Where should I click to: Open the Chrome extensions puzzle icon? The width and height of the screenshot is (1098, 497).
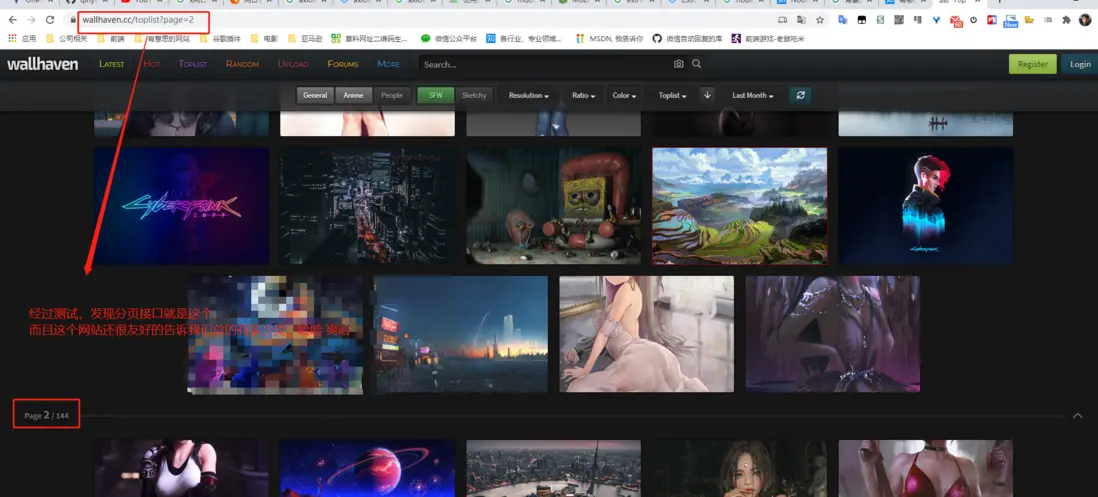pyautogui.click(x=1067, y=20)
